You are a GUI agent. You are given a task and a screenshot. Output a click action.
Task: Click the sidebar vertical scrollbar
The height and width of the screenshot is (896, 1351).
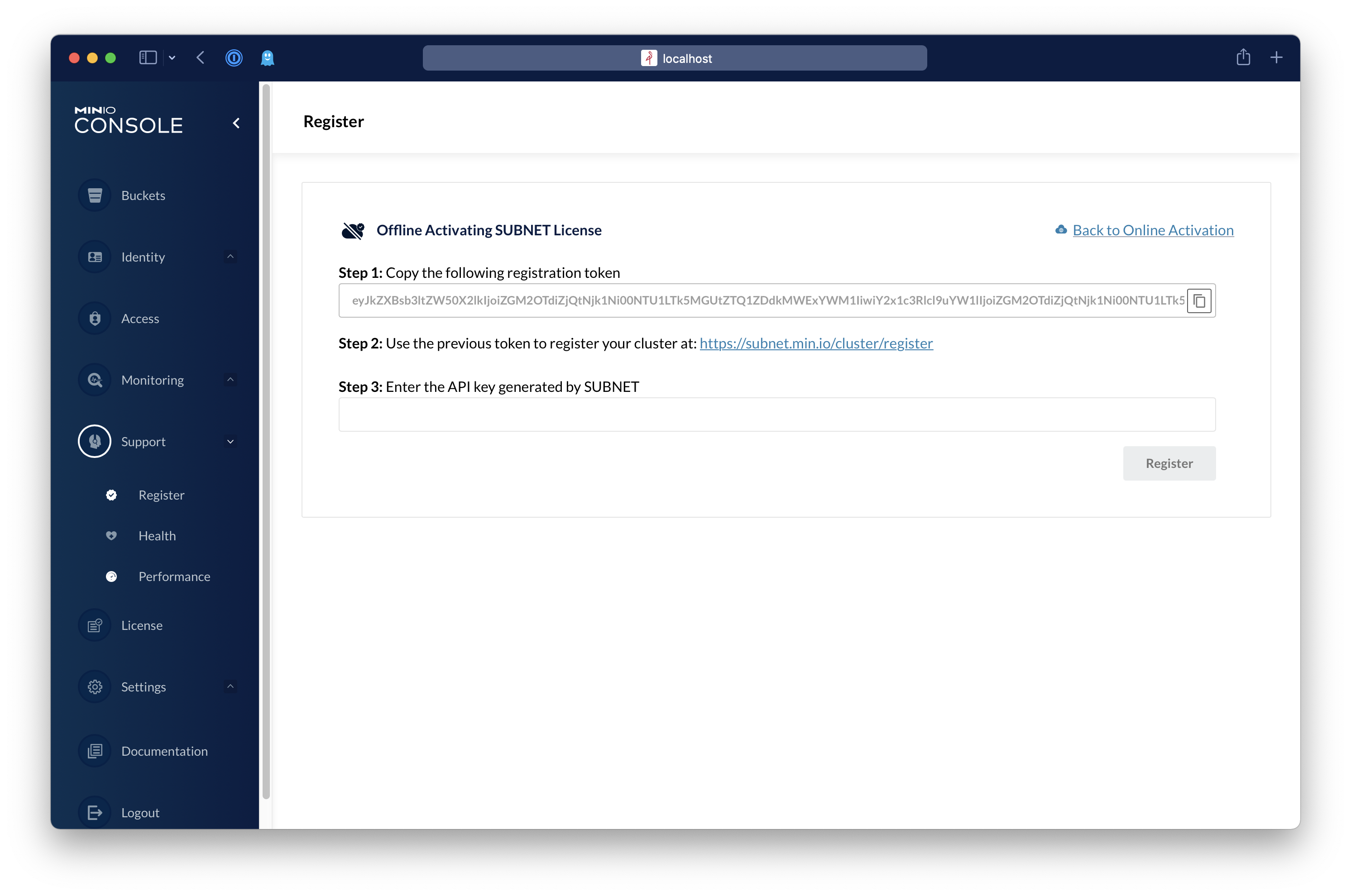(266, 442)
